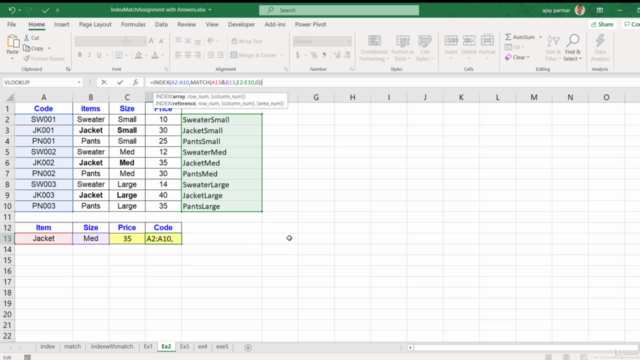Click the Fill Color bucket
This screenshot has width=640, height=360.
(138, 55)
